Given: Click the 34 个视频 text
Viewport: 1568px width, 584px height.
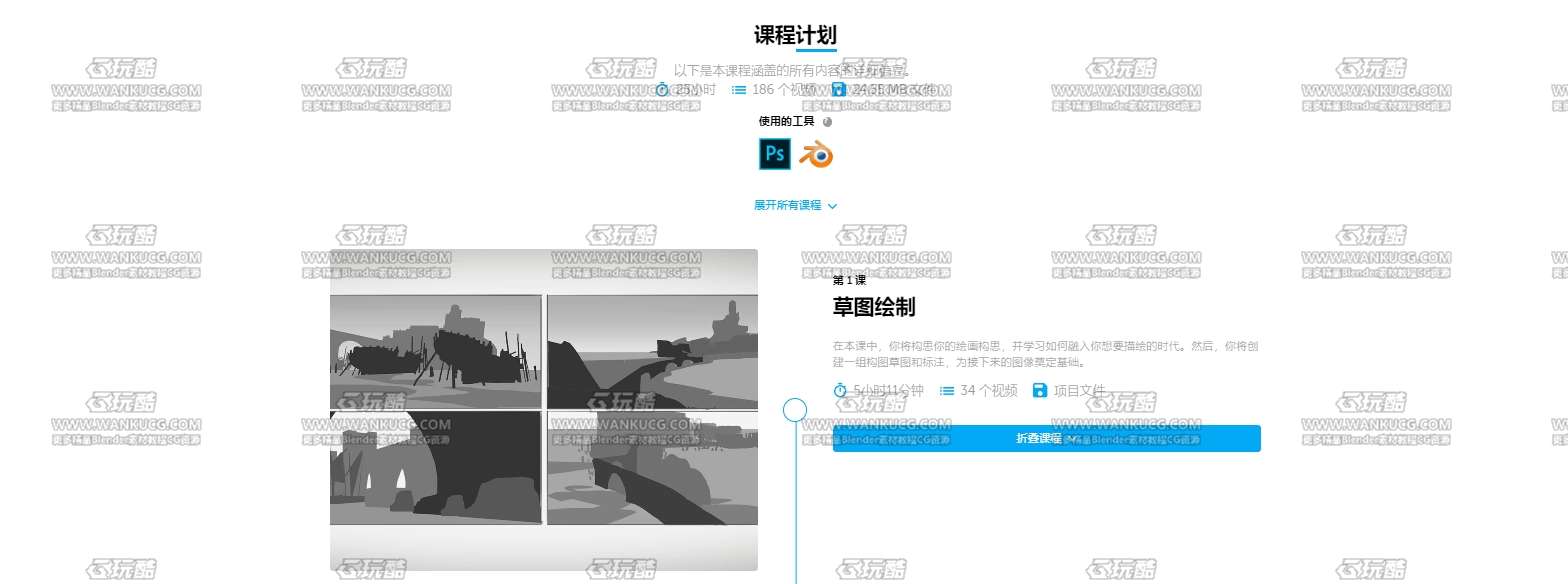Looking at the screenshot, I should point(989,390).
